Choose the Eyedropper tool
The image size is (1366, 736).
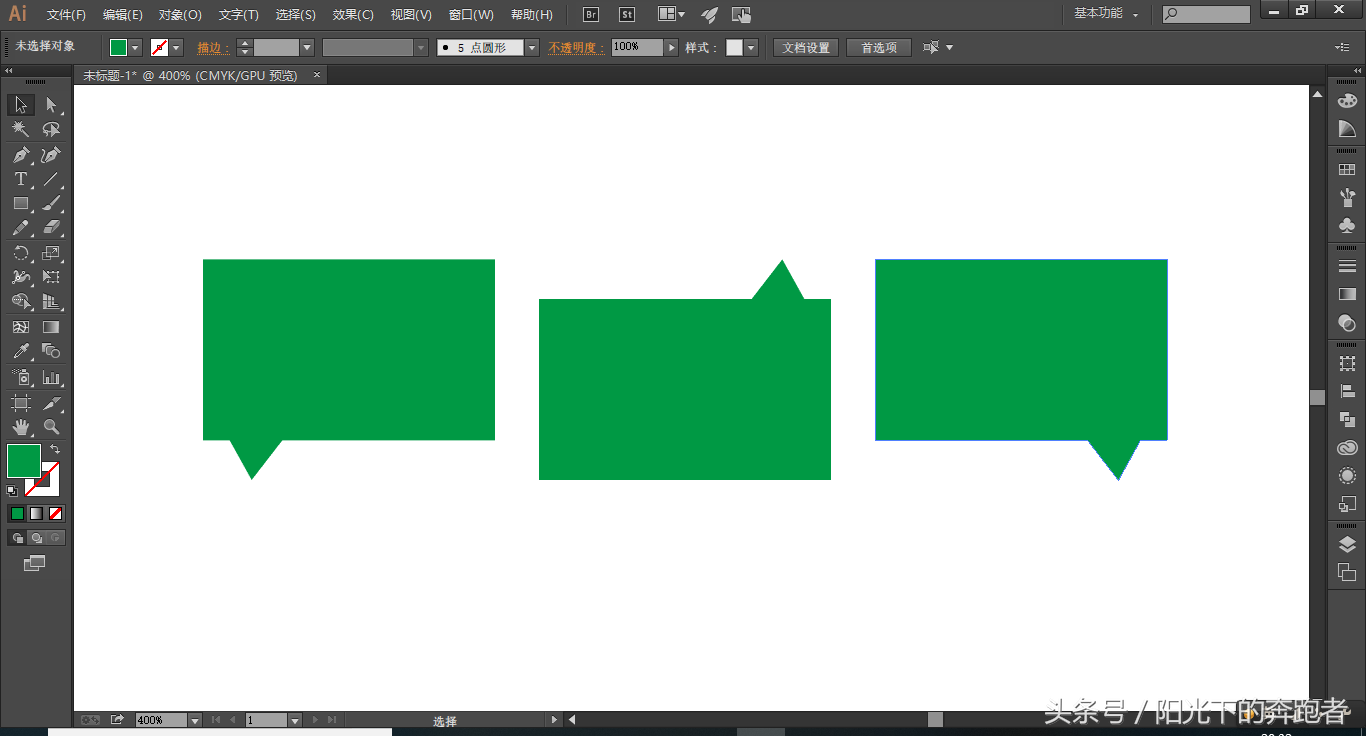point(20,352)
